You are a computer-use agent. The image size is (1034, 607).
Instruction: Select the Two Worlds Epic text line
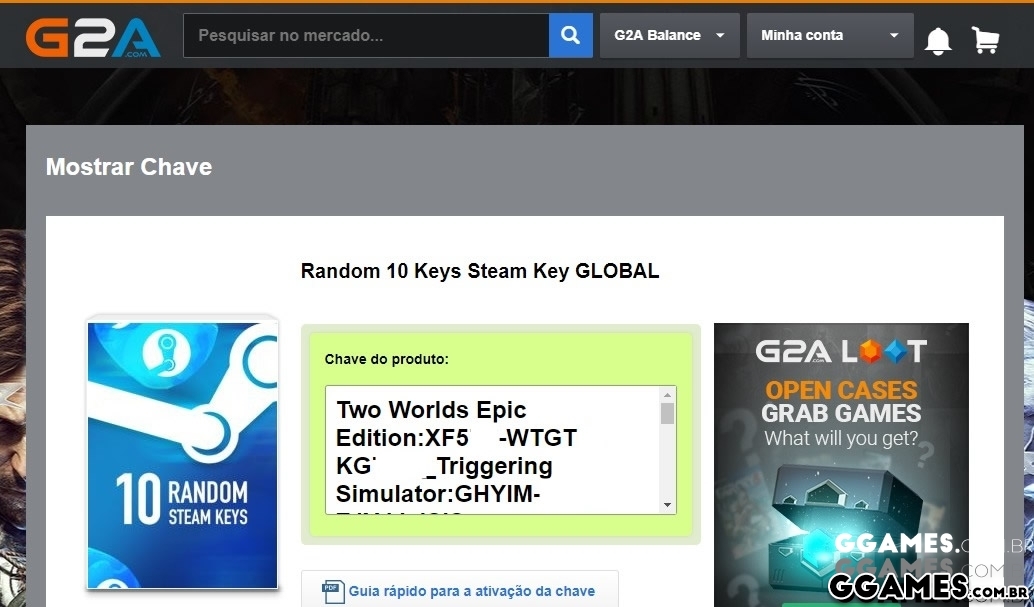click(431, 410)
